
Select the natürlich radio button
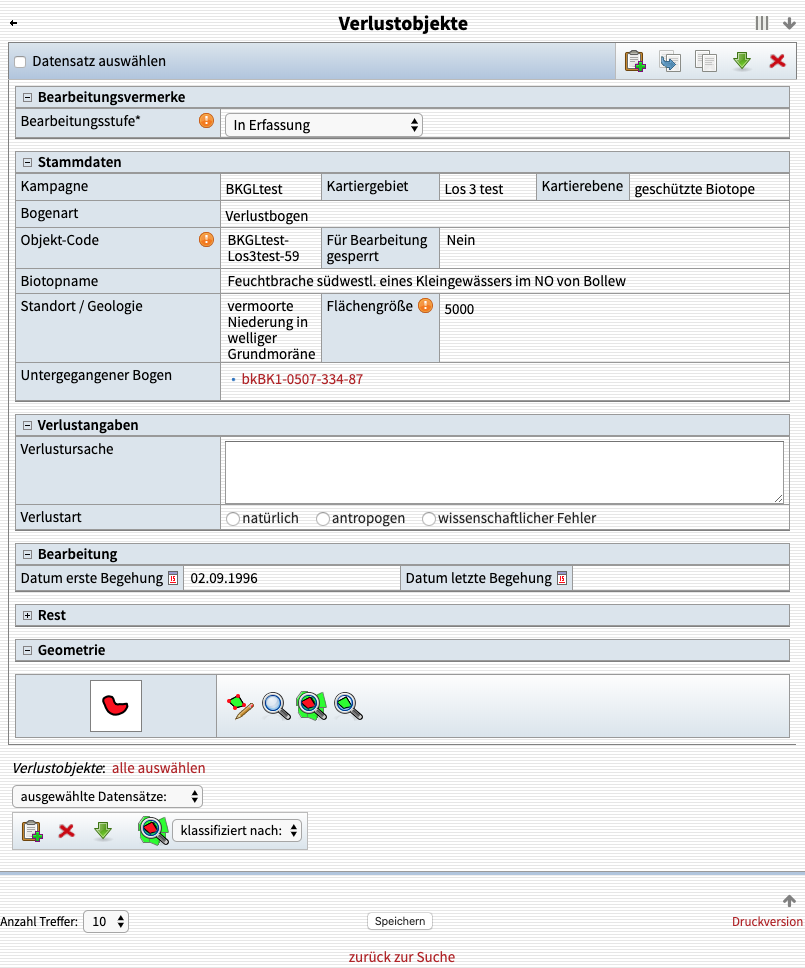click(x=233, y=519)
